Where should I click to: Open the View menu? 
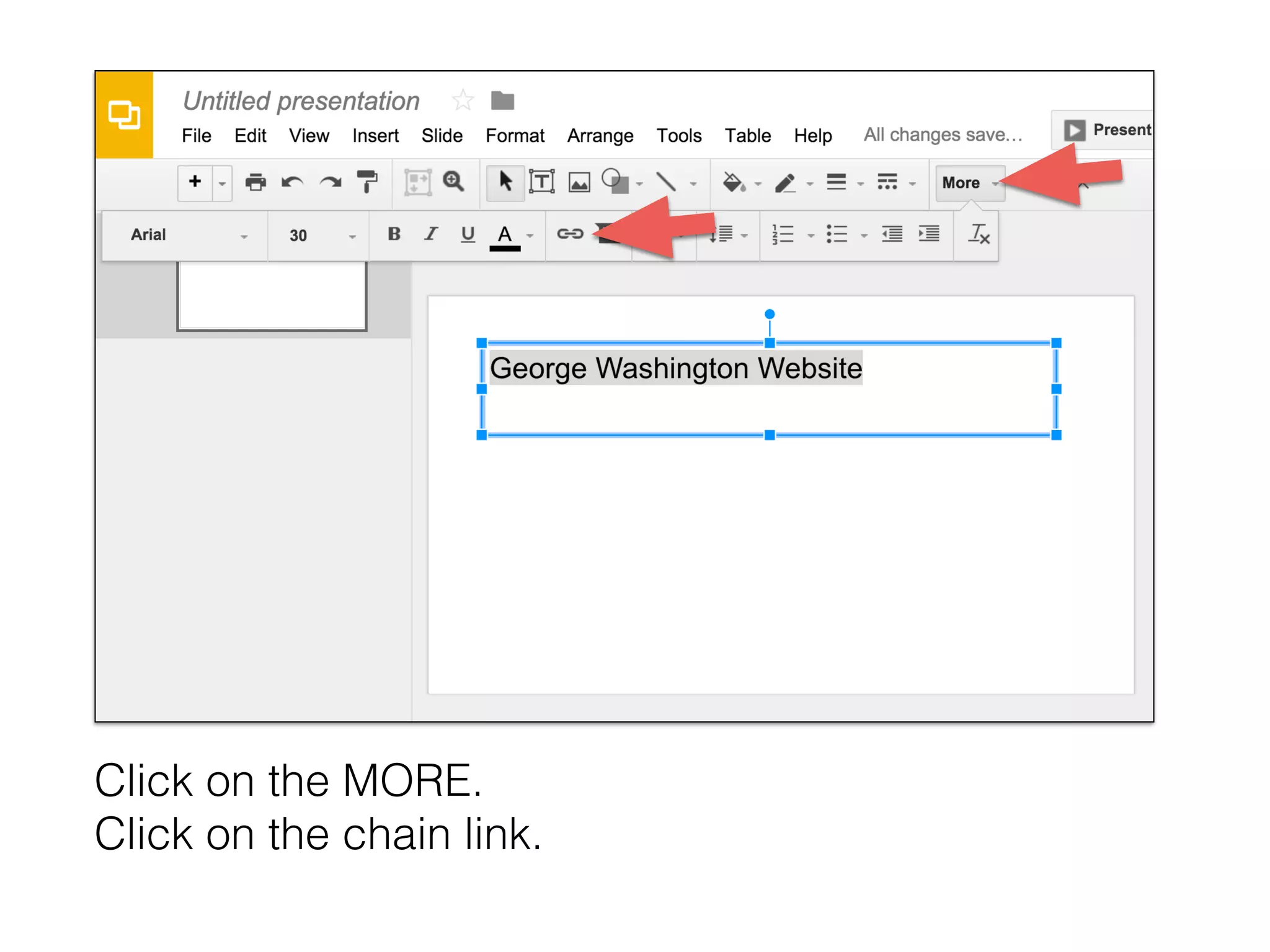pos(309,136)
